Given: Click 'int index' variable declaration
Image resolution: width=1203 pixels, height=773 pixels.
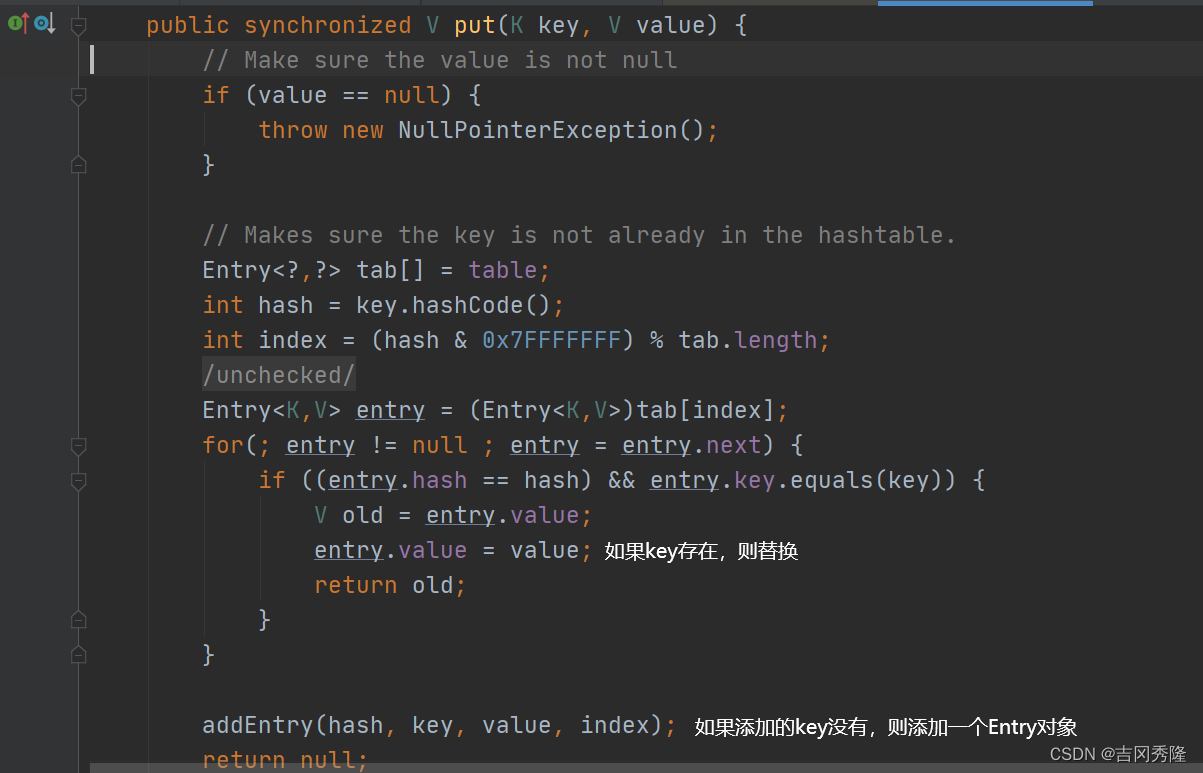Looking at the screenshot, I should point(265,340).
